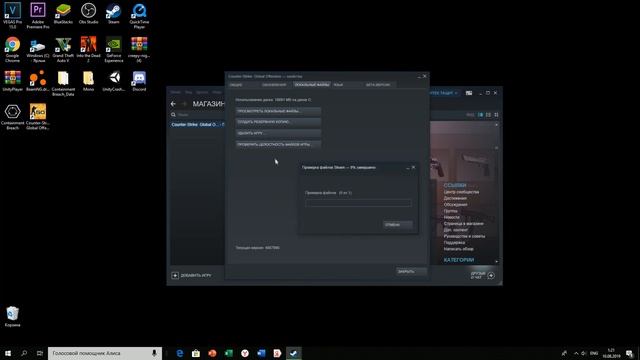The height and width of the screenshot is (360, 640).
Task: Select Discord desktop shortcut
Action: click(139, 81)
